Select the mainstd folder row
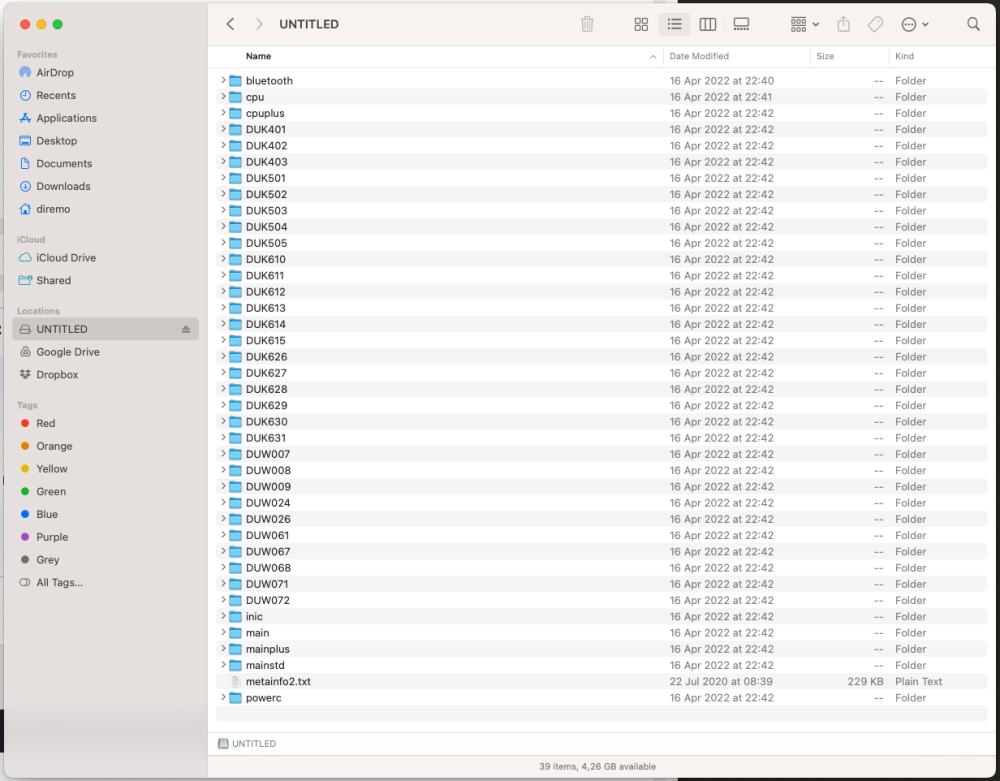This screenshot has width=1000, height=781. 601,665
